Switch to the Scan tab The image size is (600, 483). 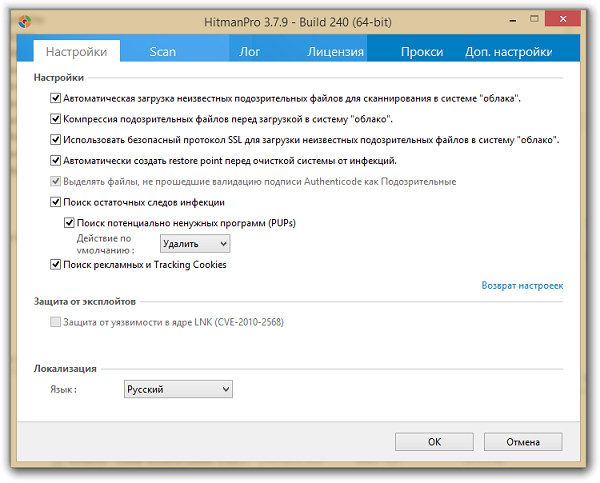pyautogui.click(x=163, y=51)
